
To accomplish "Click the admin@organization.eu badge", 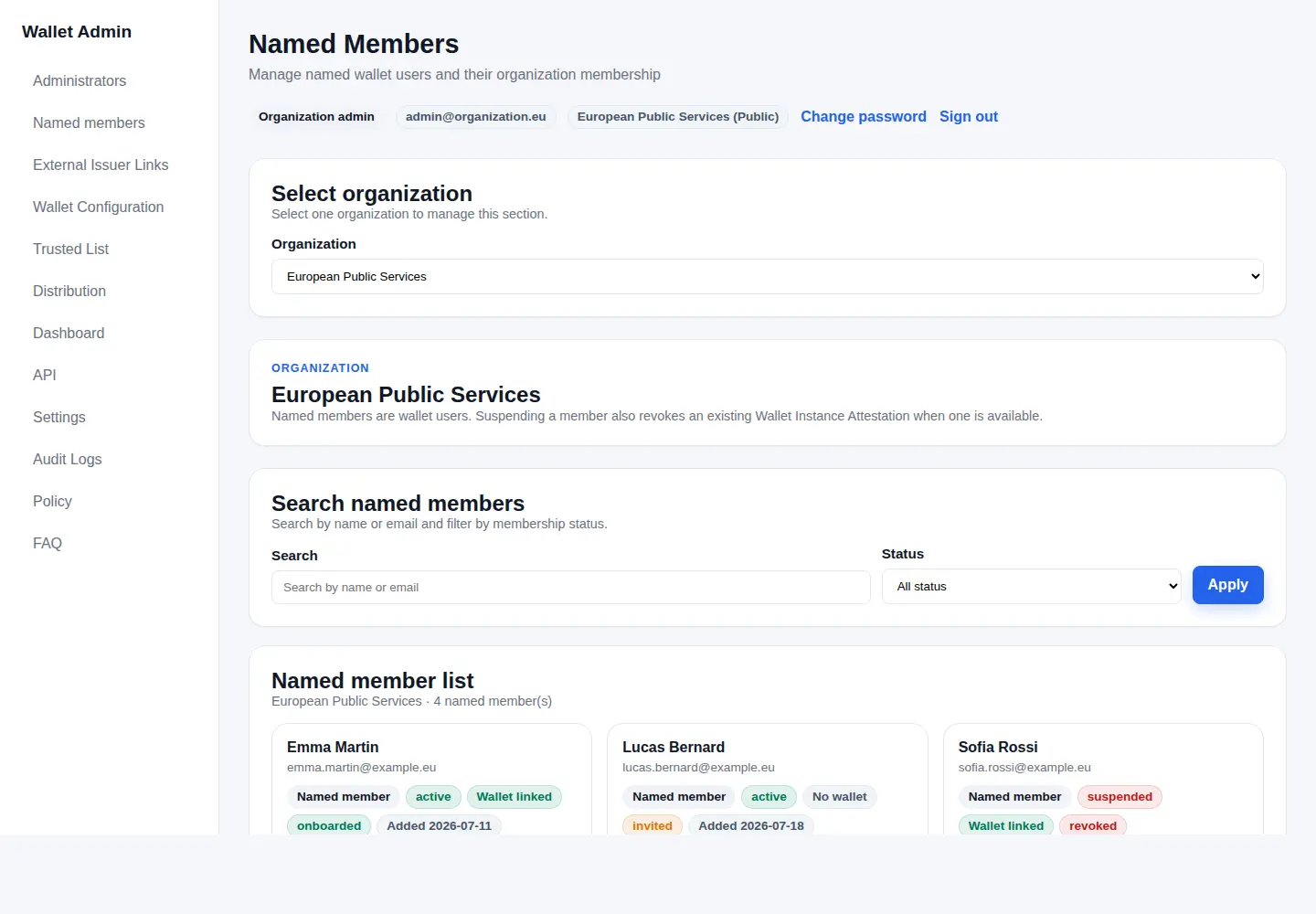I will [x=476, y=117].
